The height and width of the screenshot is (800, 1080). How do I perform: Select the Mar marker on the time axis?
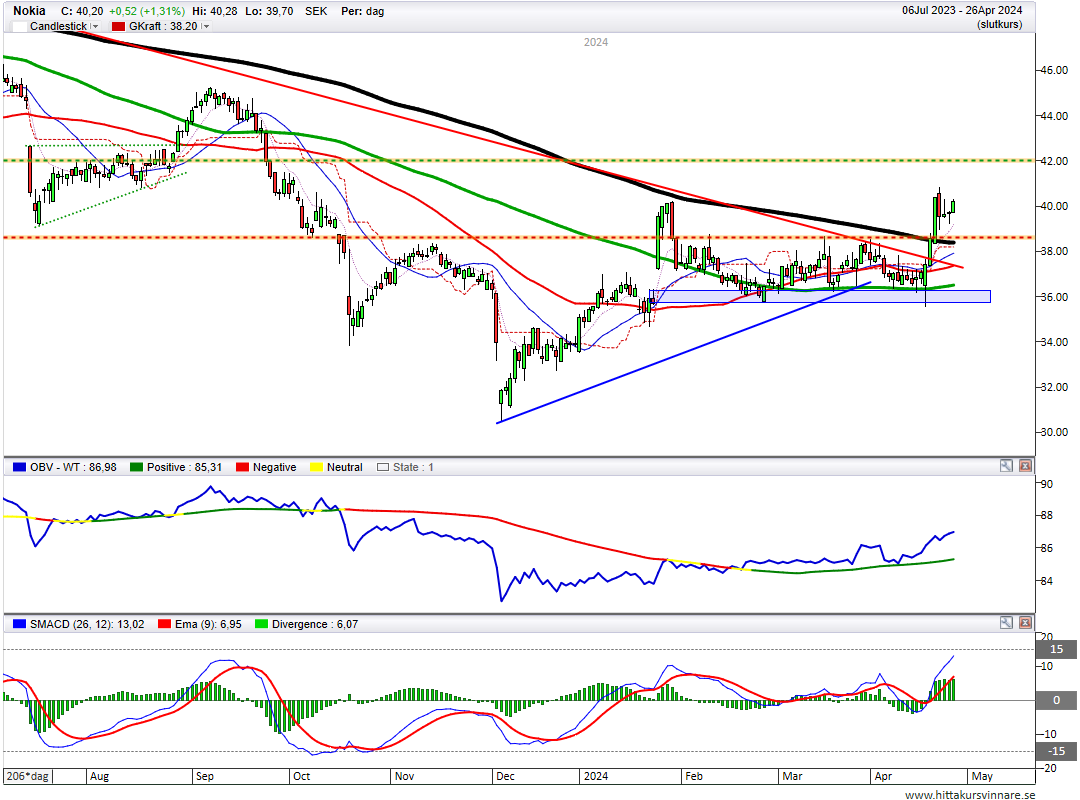[792, 776]
